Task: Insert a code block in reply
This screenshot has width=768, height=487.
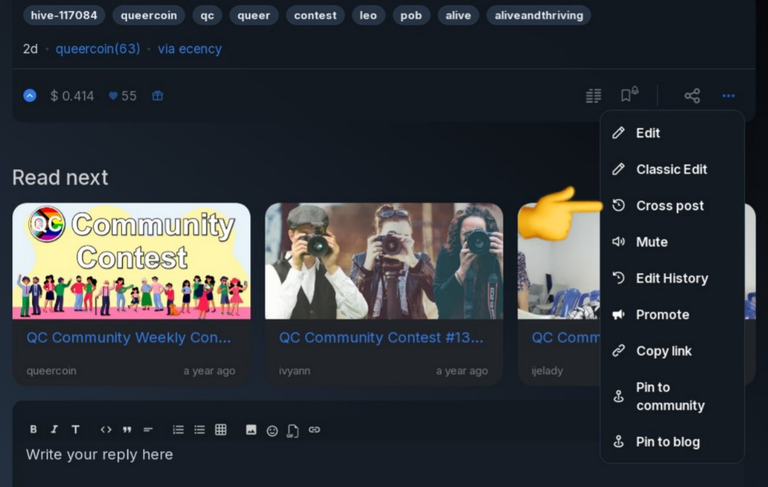Action: [106, 430]
